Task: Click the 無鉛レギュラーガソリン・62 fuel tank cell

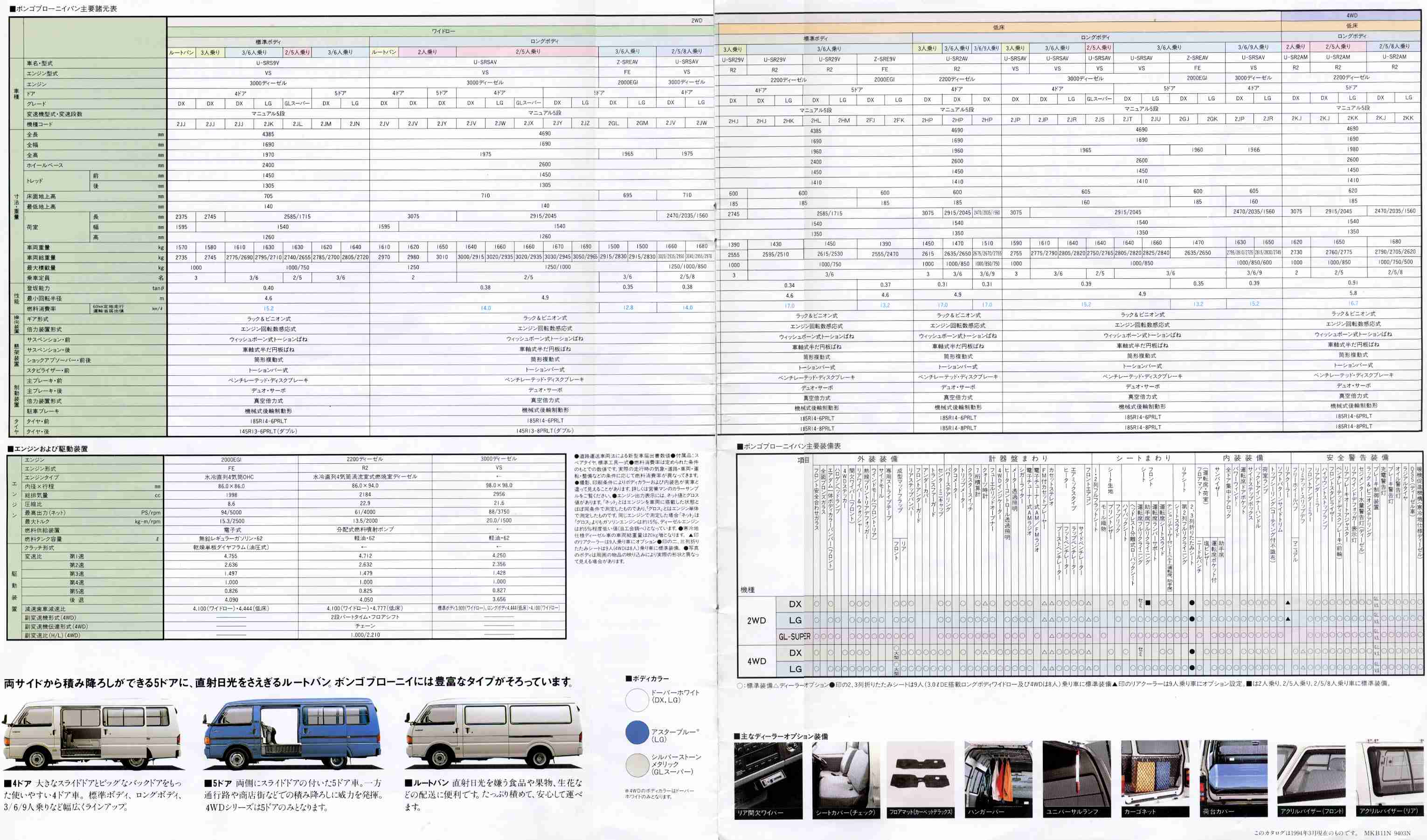Action: 231,538
